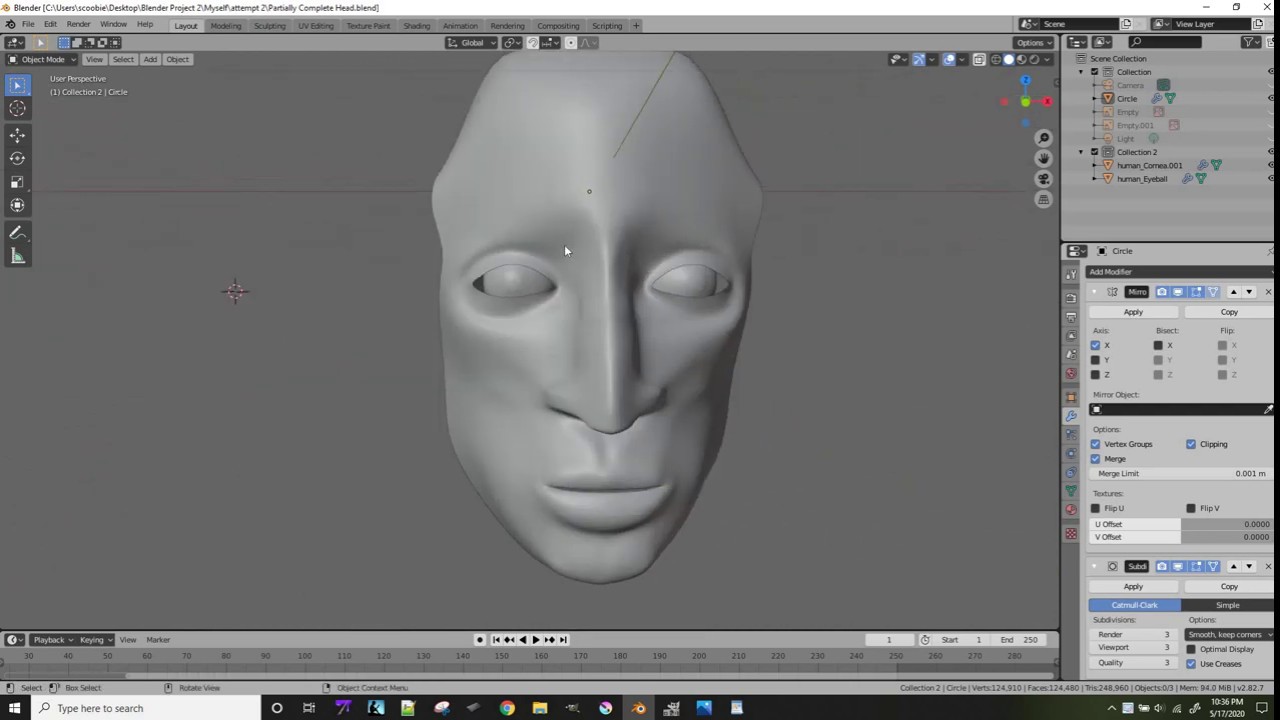Open the Output properties tab

(1071, 316)
